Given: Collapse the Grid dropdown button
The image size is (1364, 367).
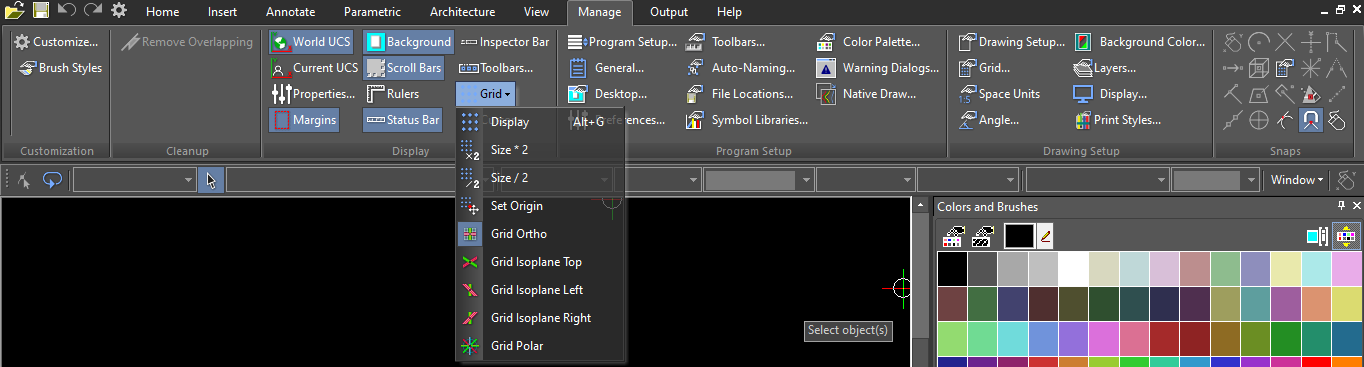Looking at the screenshot, I should coord(486,94).
